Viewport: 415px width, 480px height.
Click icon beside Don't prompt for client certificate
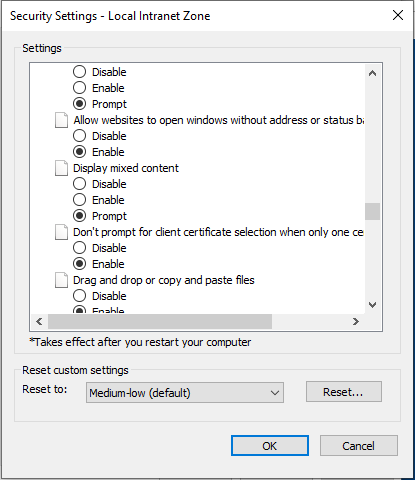pos(62,232)
